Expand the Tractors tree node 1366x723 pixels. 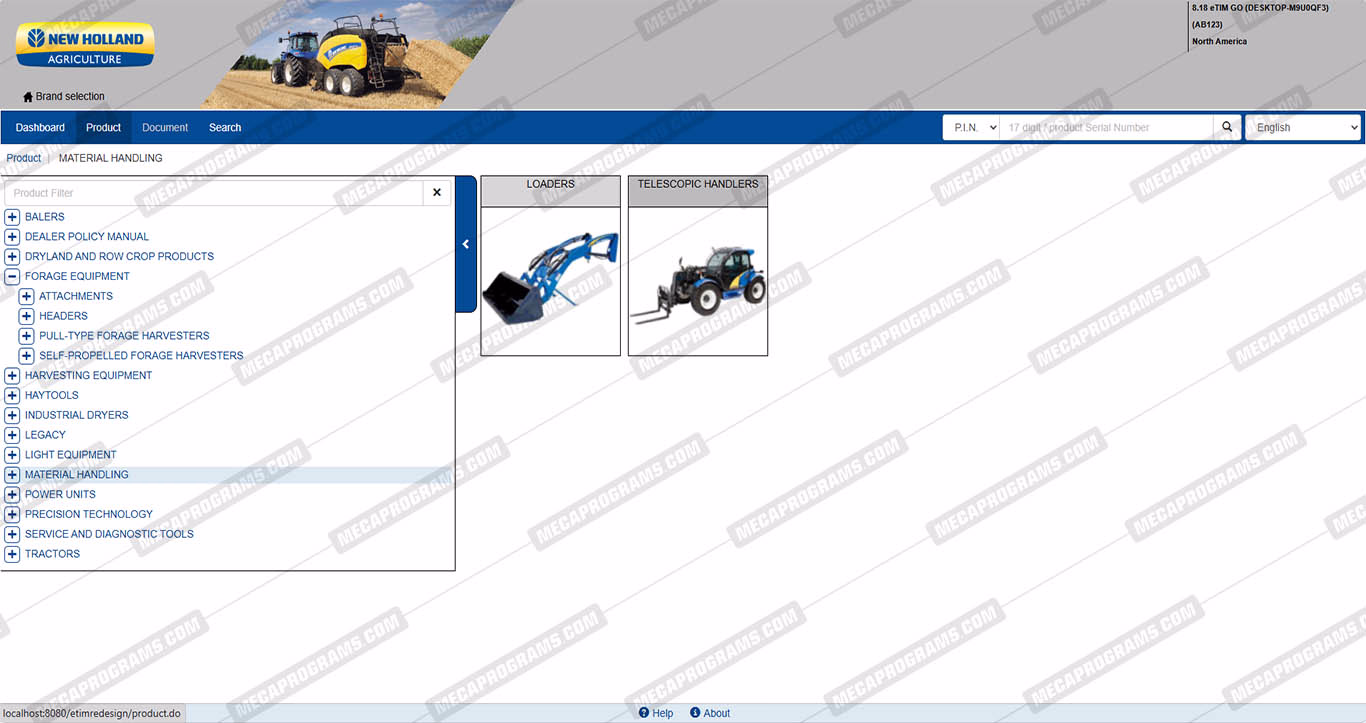(12, 554)
